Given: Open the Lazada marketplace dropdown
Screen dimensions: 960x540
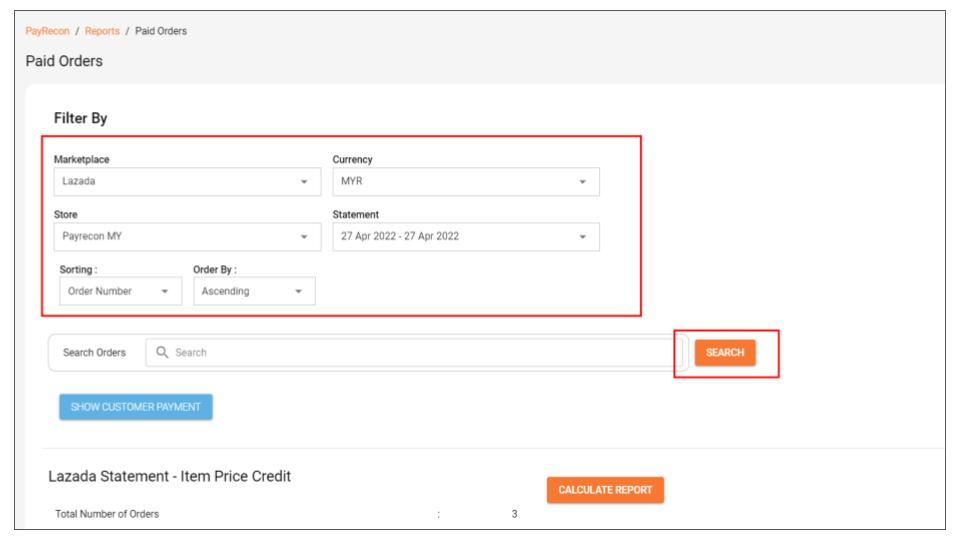Looking at the screenshot, I should pos(187,182).
